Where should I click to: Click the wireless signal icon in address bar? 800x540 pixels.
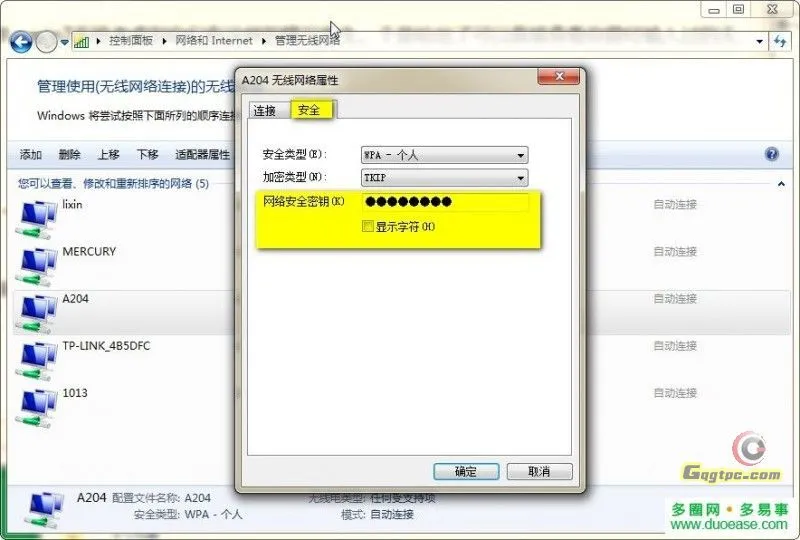[x=82, y=41]
